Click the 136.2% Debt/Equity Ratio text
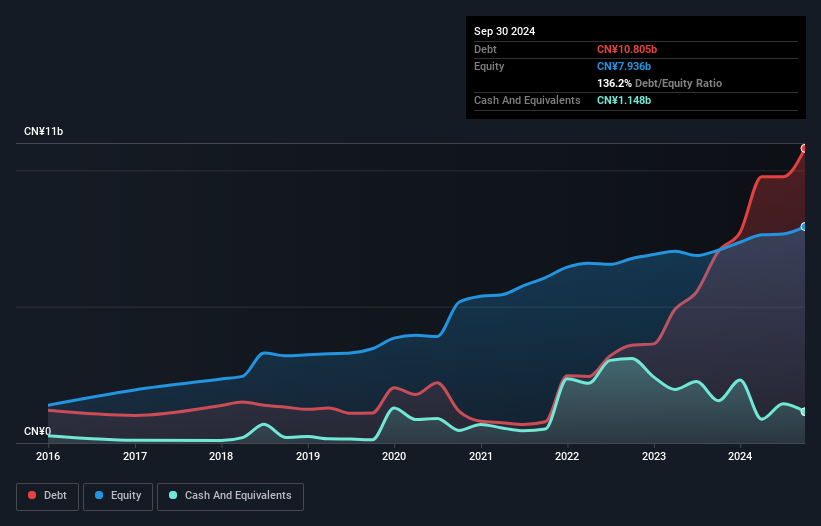Viewport: 821px width, 526px height. point(660,83)
